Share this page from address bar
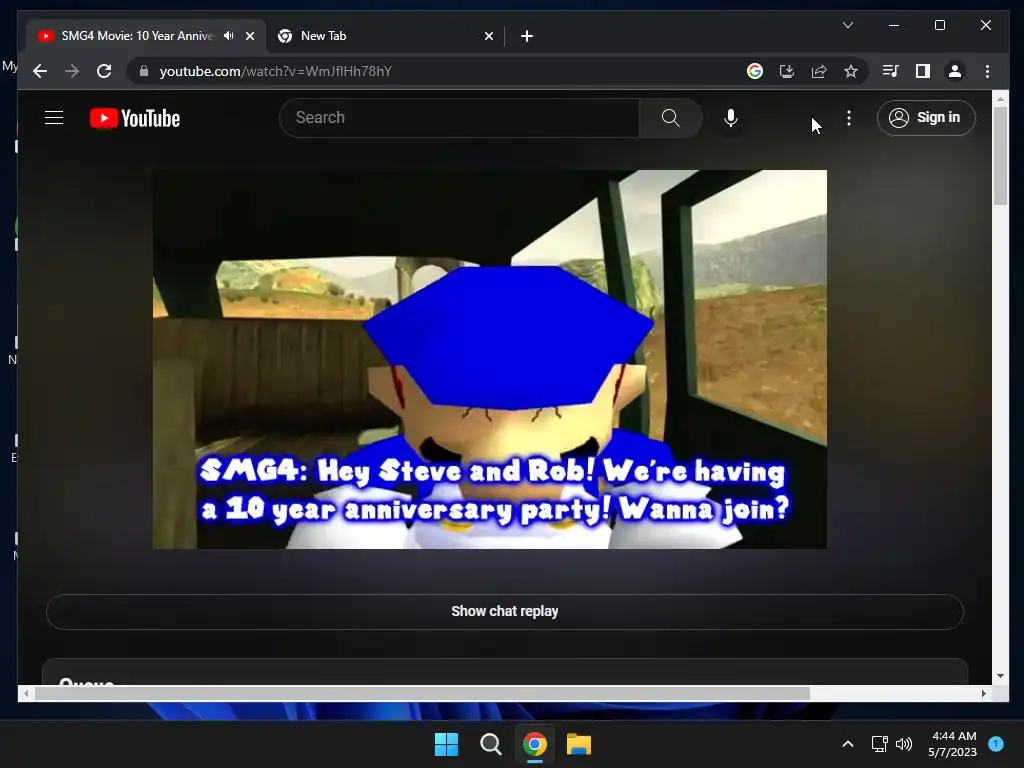The width and height of the screenshot is (1024, 768). pyautogui.click(x=819, y=71)
